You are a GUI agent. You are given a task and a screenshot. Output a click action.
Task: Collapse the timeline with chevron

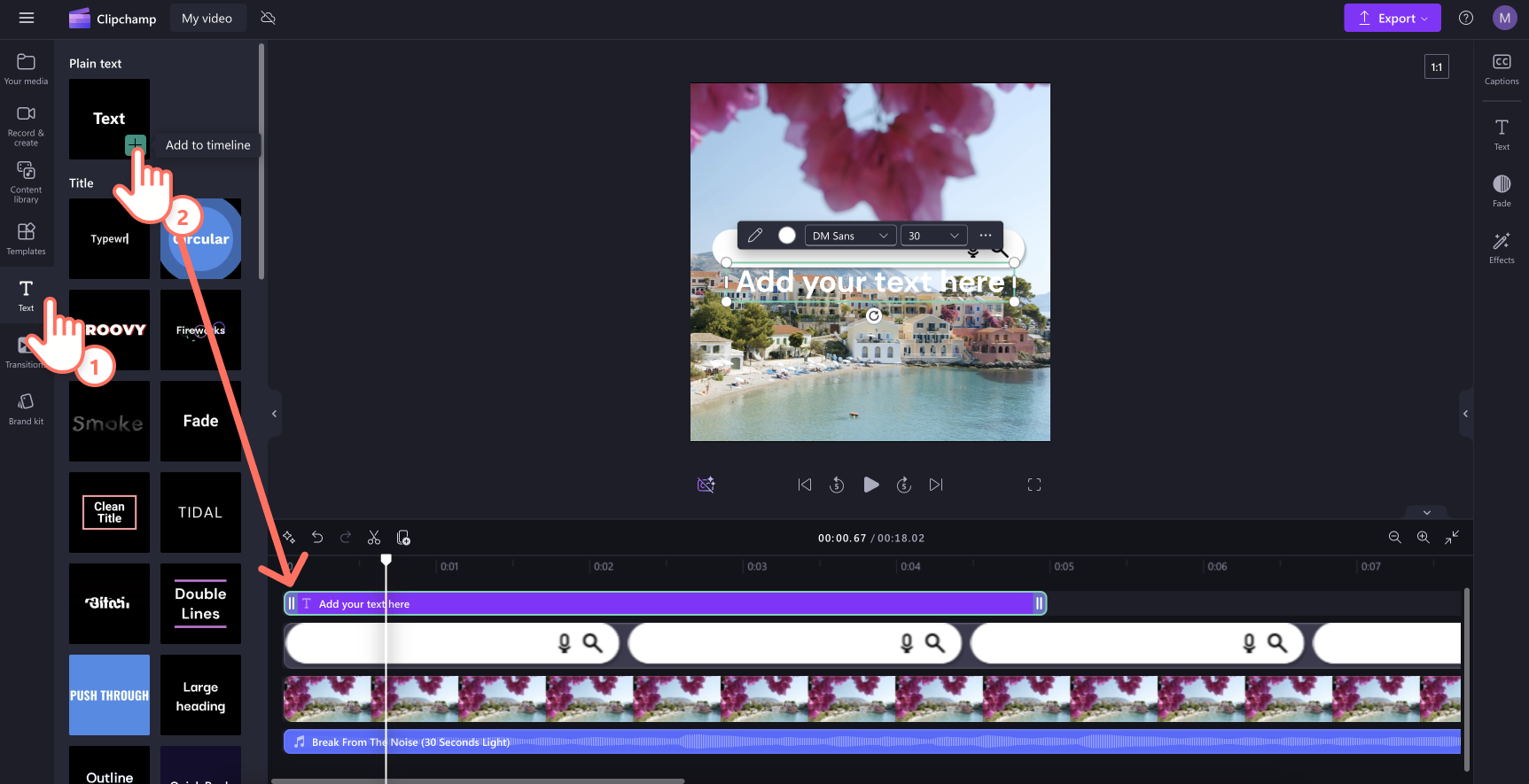(1427, 512)
